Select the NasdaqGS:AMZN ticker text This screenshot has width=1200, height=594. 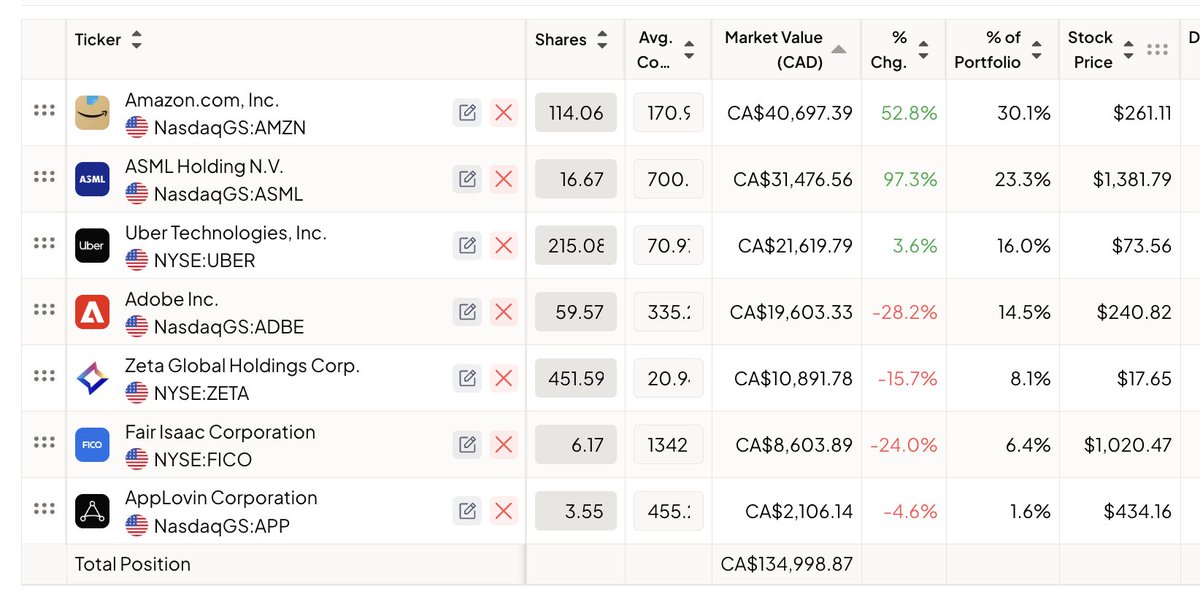[230, 128]
